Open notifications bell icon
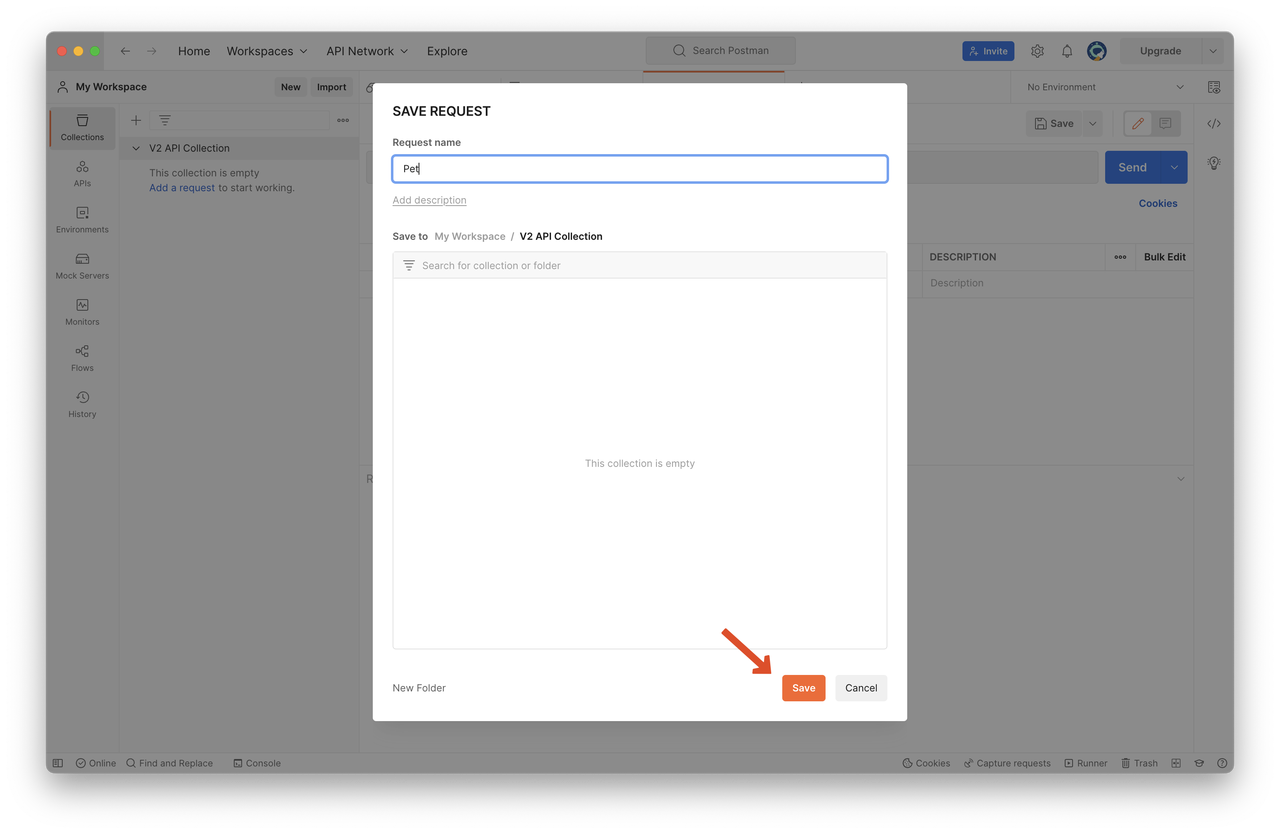This screenshot has width=1280, height=834. (1067, 51)
